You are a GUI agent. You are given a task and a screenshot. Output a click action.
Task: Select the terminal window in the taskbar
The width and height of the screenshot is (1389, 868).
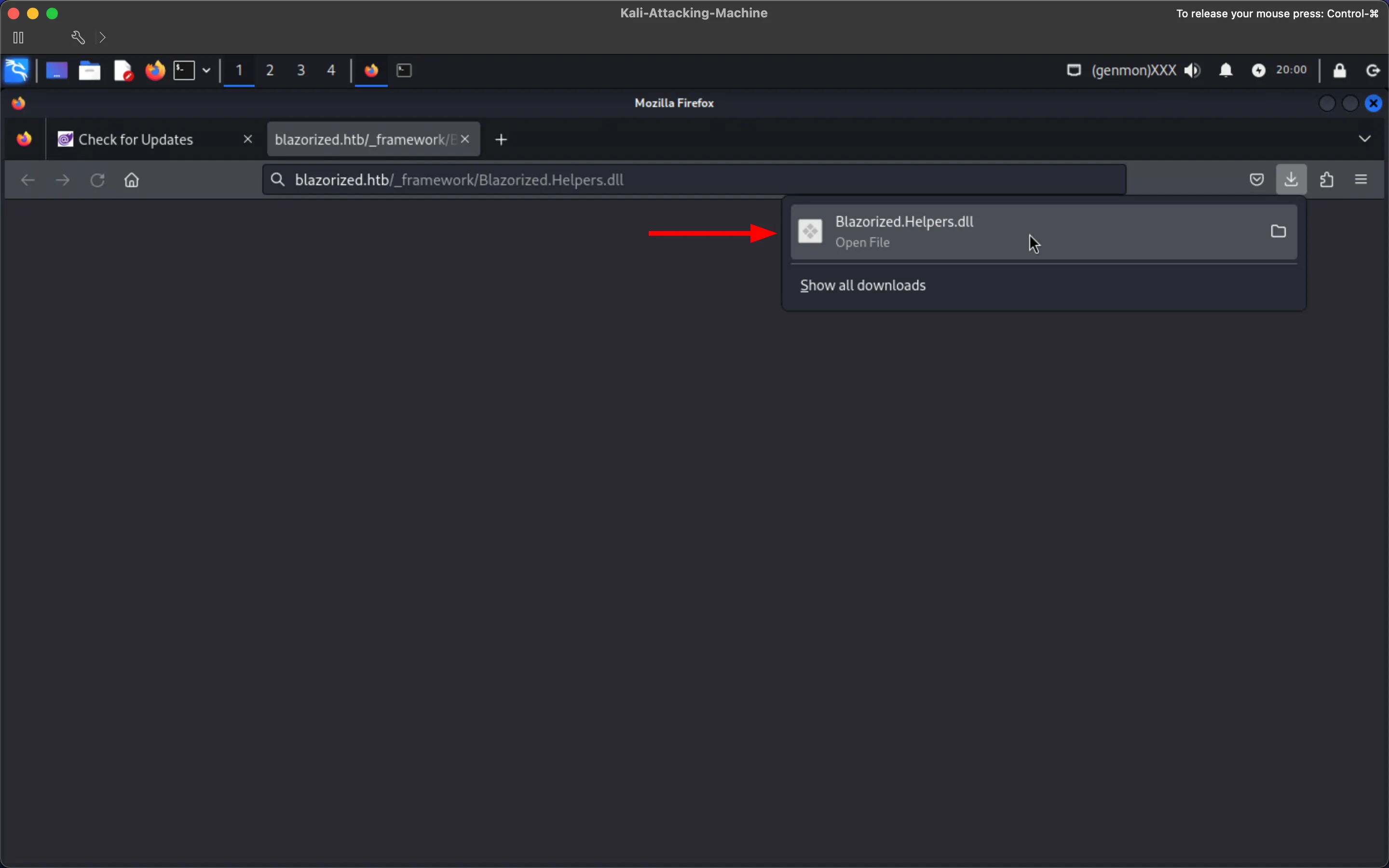click(405, 70)
